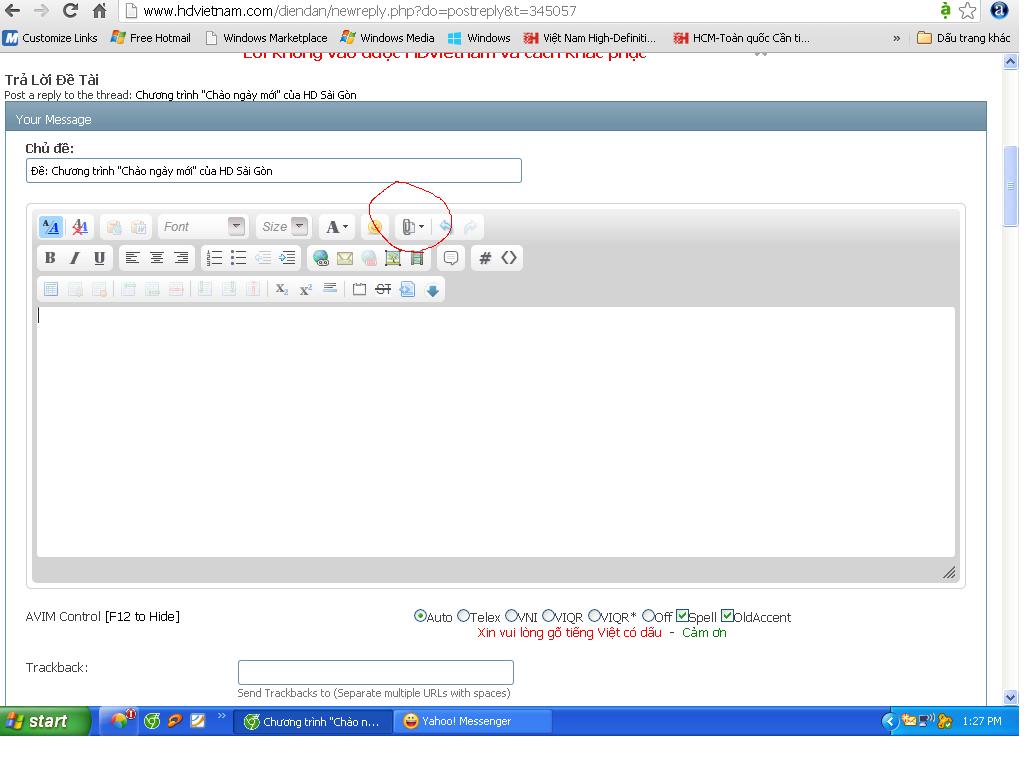Insert an ordered numbered list
This screenshot has width=1024, height=768.
point(214,258)
